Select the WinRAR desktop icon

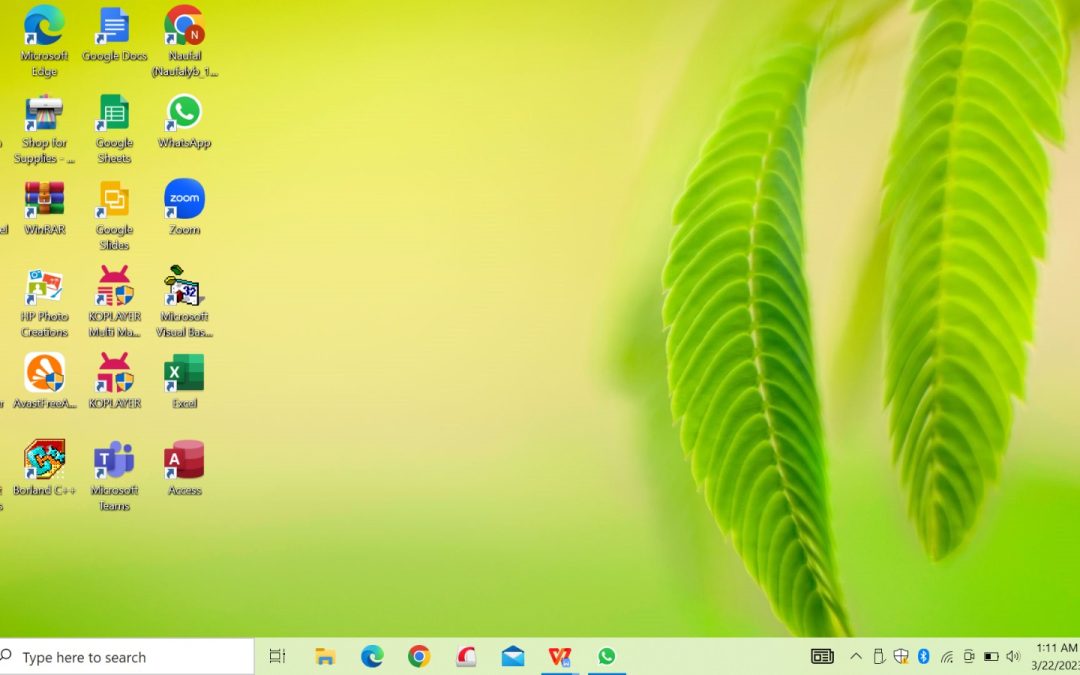pyautogui.click(x=44, y=208)
